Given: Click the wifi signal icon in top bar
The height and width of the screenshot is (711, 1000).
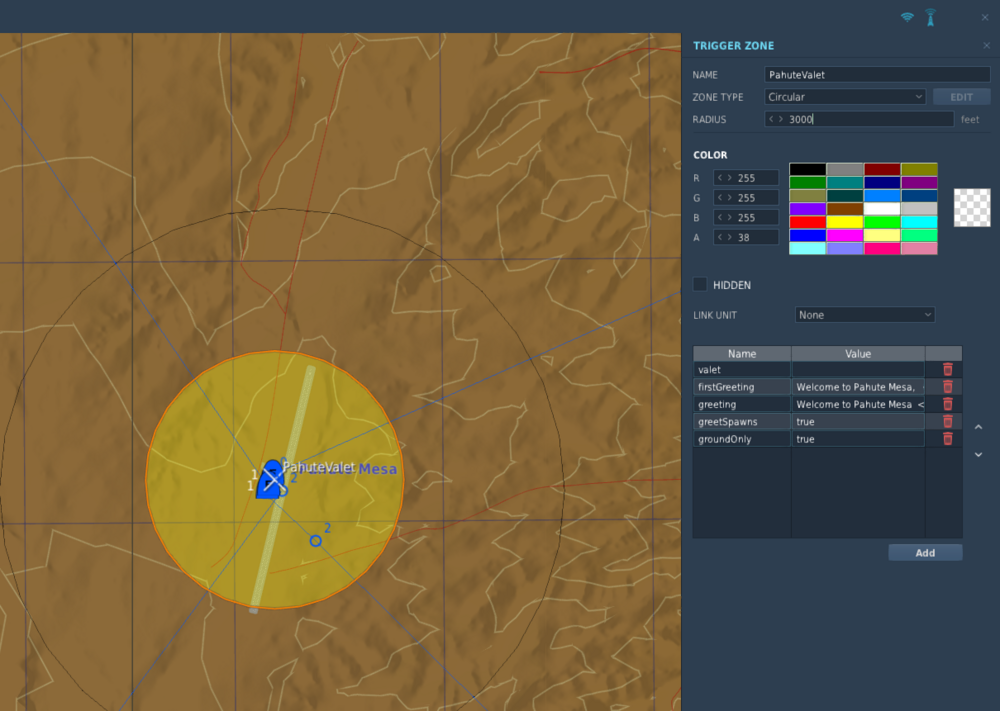Looking at the screenshot, I should pos(907,17).
